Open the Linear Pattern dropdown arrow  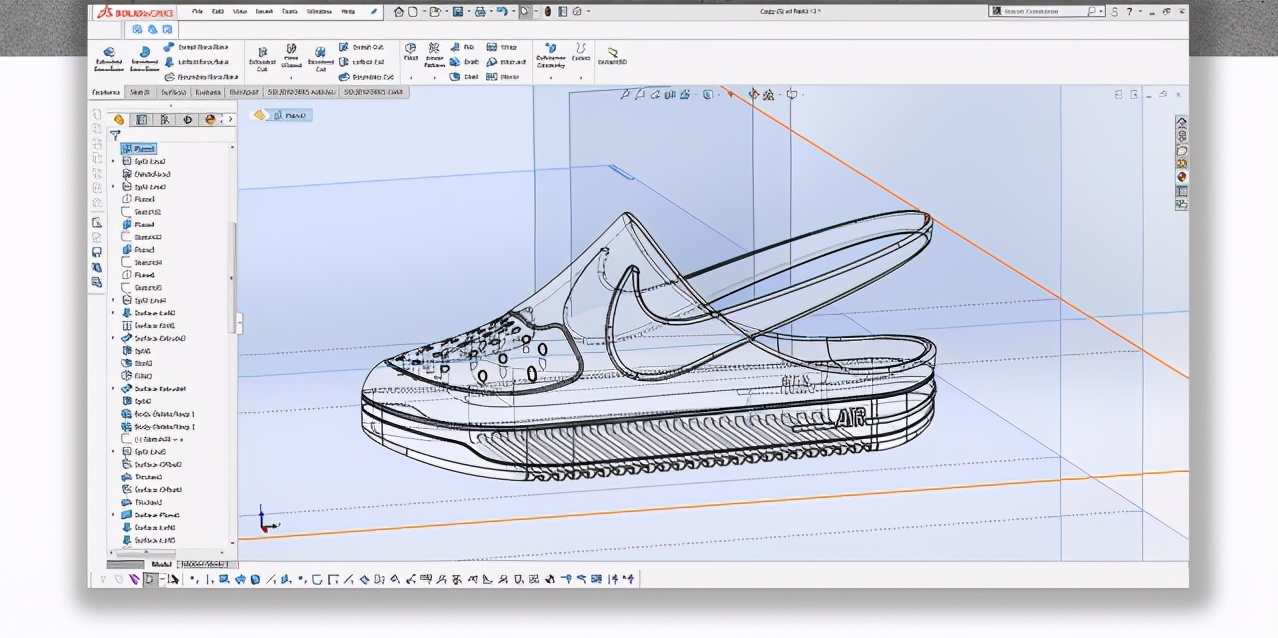[435, 77]
